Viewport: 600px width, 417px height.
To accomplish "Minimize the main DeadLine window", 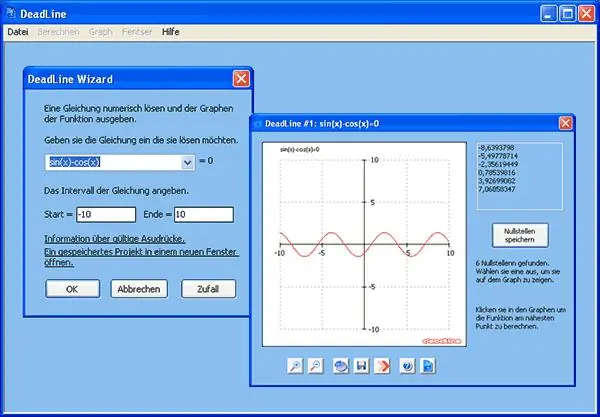I will (x=549, y=14).
